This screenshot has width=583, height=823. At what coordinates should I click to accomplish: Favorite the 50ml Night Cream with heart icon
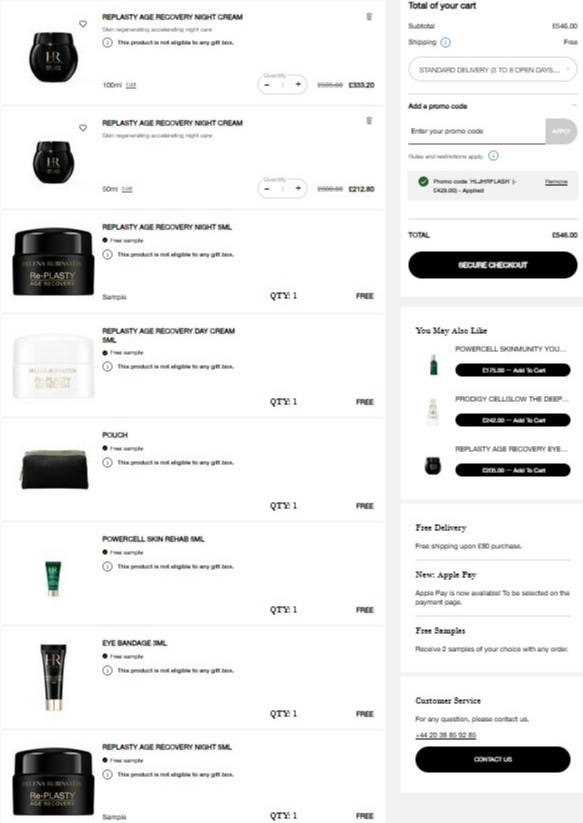pos(83,128)
